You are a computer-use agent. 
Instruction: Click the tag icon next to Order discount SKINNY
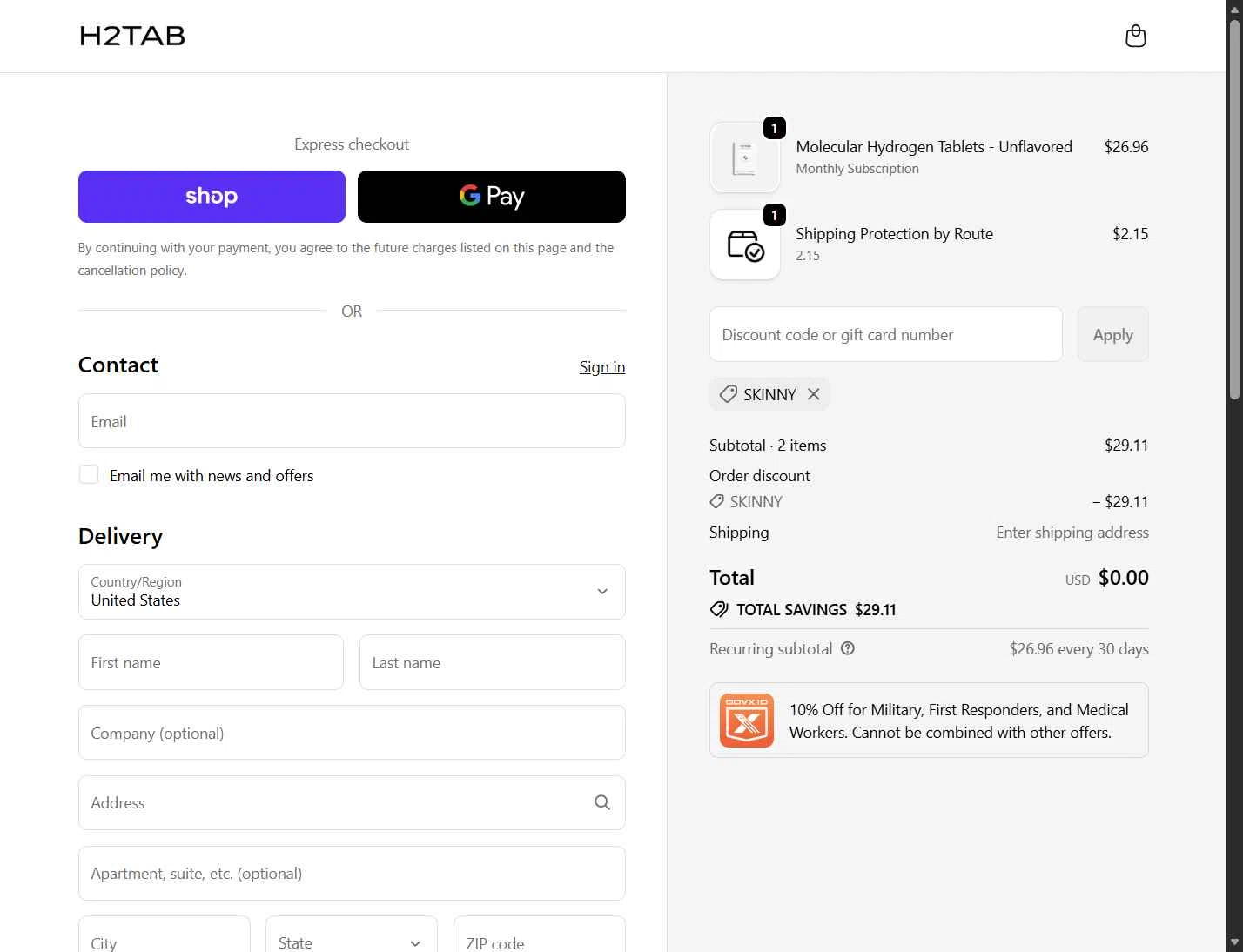[717, 502]
